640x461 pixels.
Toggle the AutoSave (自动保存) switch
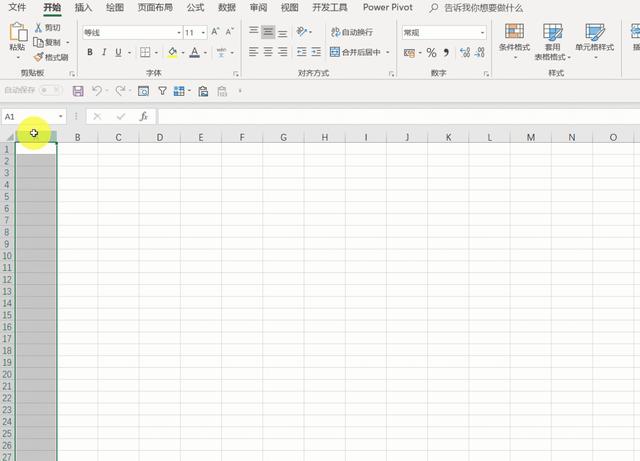point(50,91)
